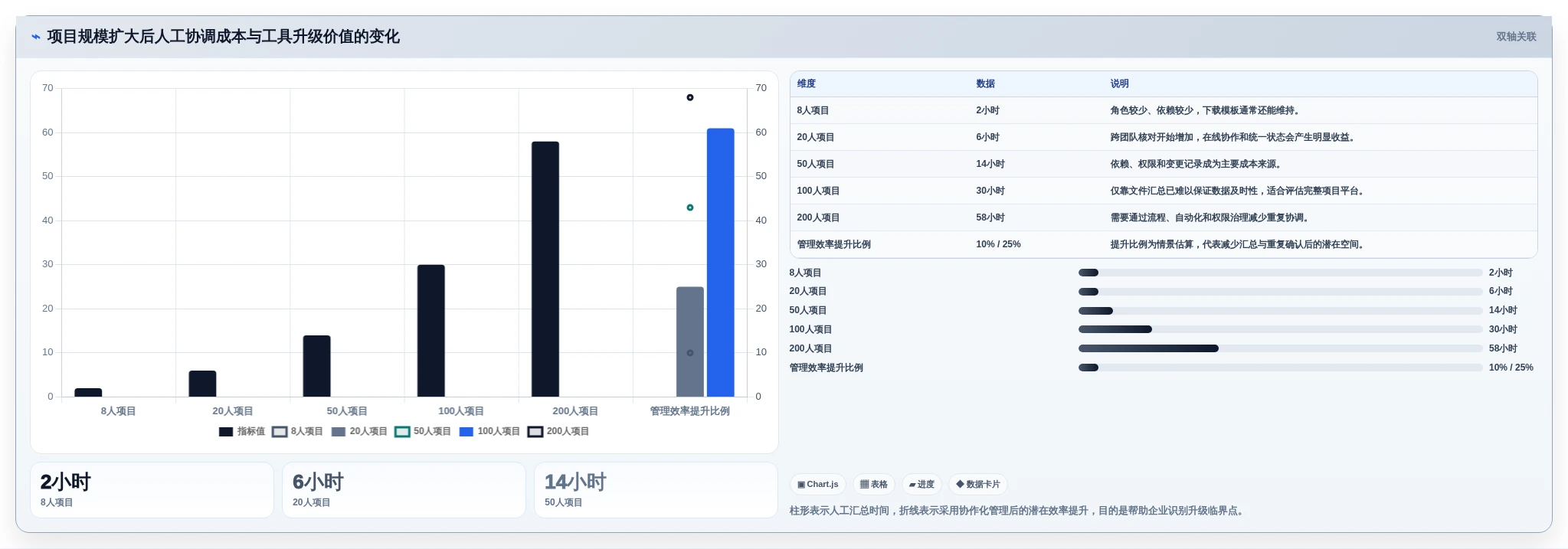Click the tallest dark bar for 200人项目
The width and height of the screenshot is (1568, 549).
[x=545, y=269]
